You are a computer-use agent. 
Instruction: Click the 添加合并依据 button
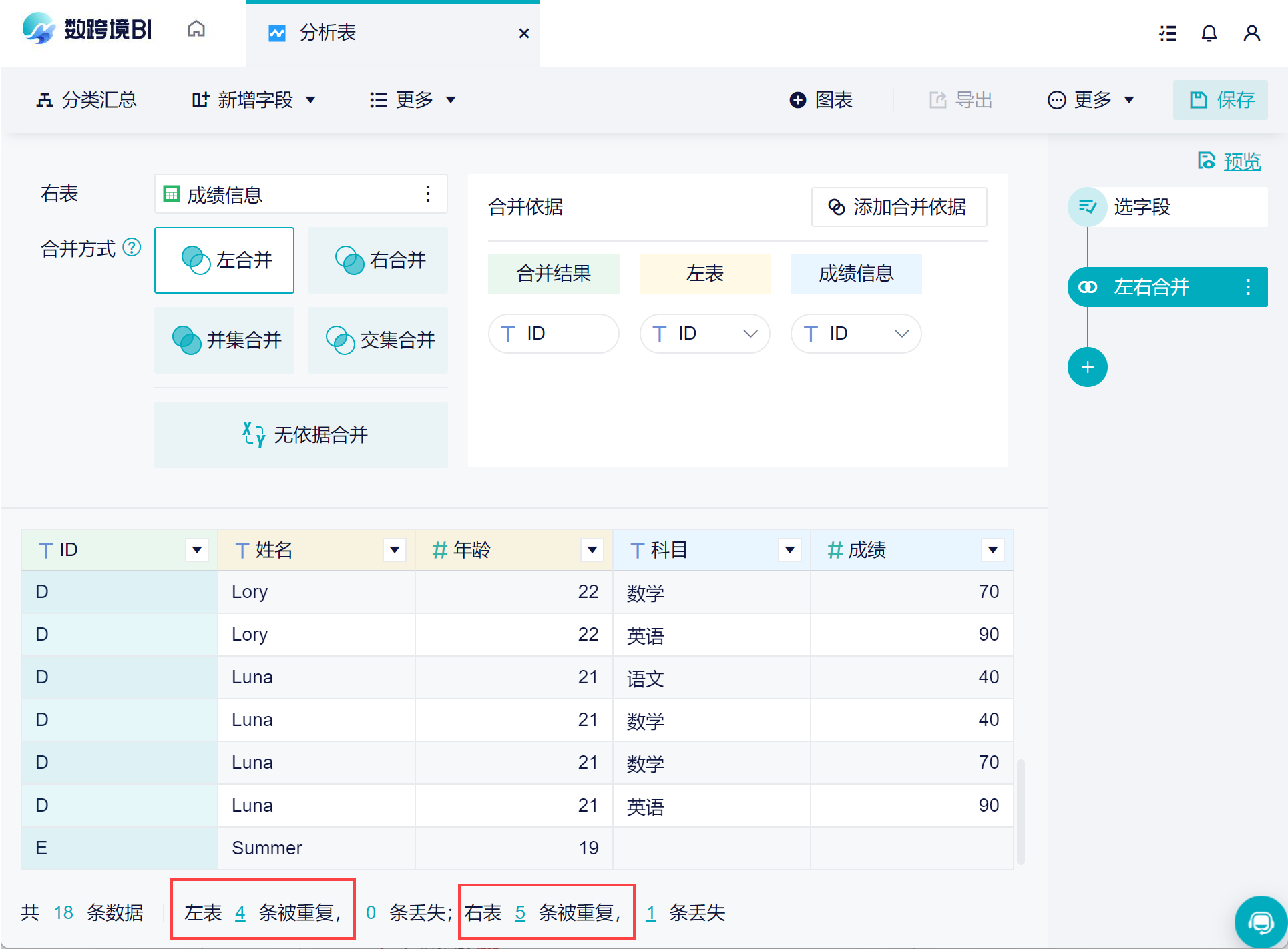coord(898,207)
